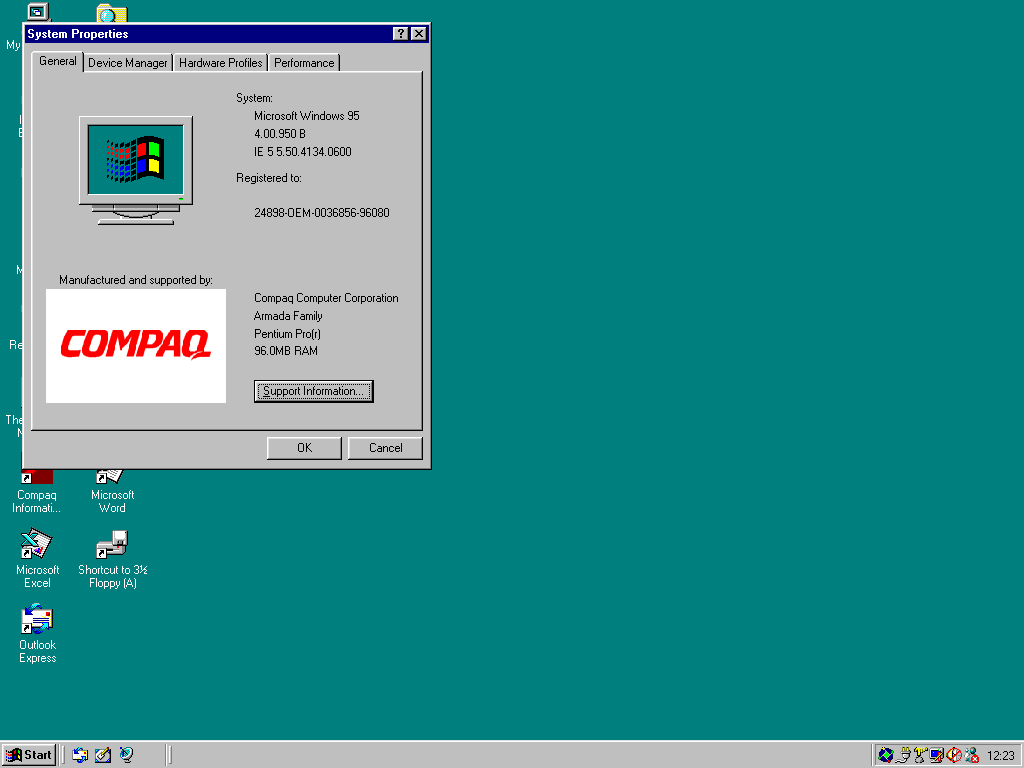1024x768 pixels.
Task: Open the Performance tab
Action: (304, 63)
